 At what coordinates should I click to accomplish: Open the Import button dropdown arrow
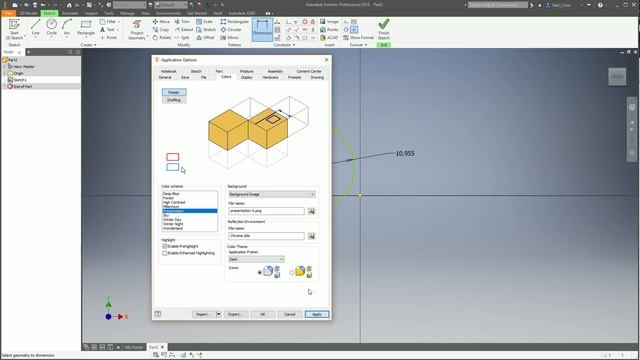pos(218,314)
